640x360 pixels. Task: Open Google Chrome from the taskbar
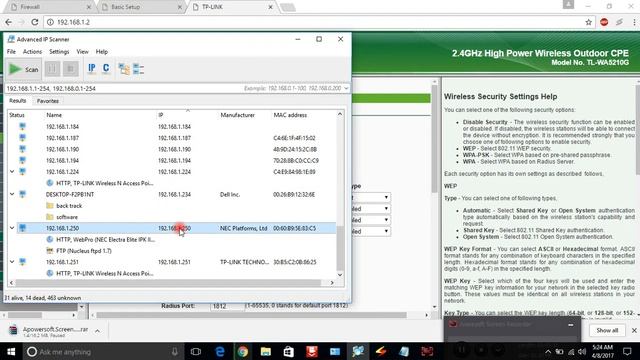pyautogui.click(x=242, y=351)
